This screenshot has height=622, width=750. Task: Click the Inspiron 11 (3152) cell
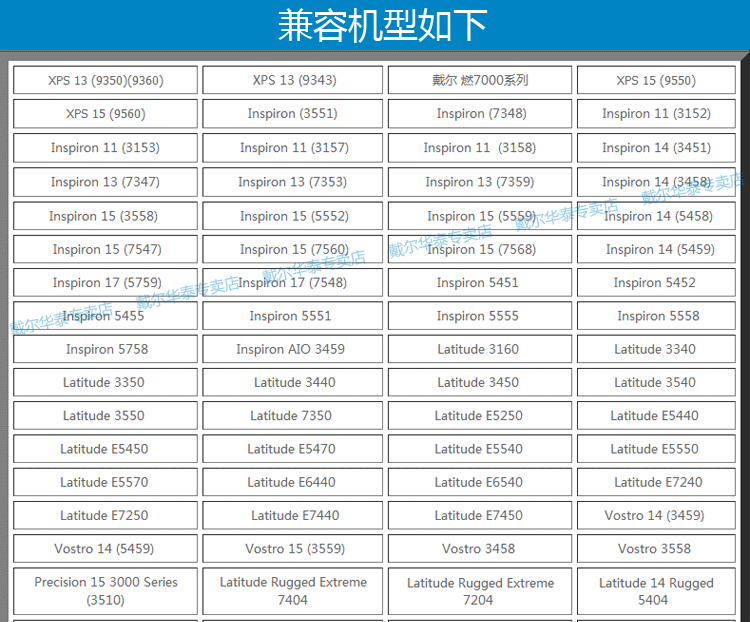tap(656, 113)
